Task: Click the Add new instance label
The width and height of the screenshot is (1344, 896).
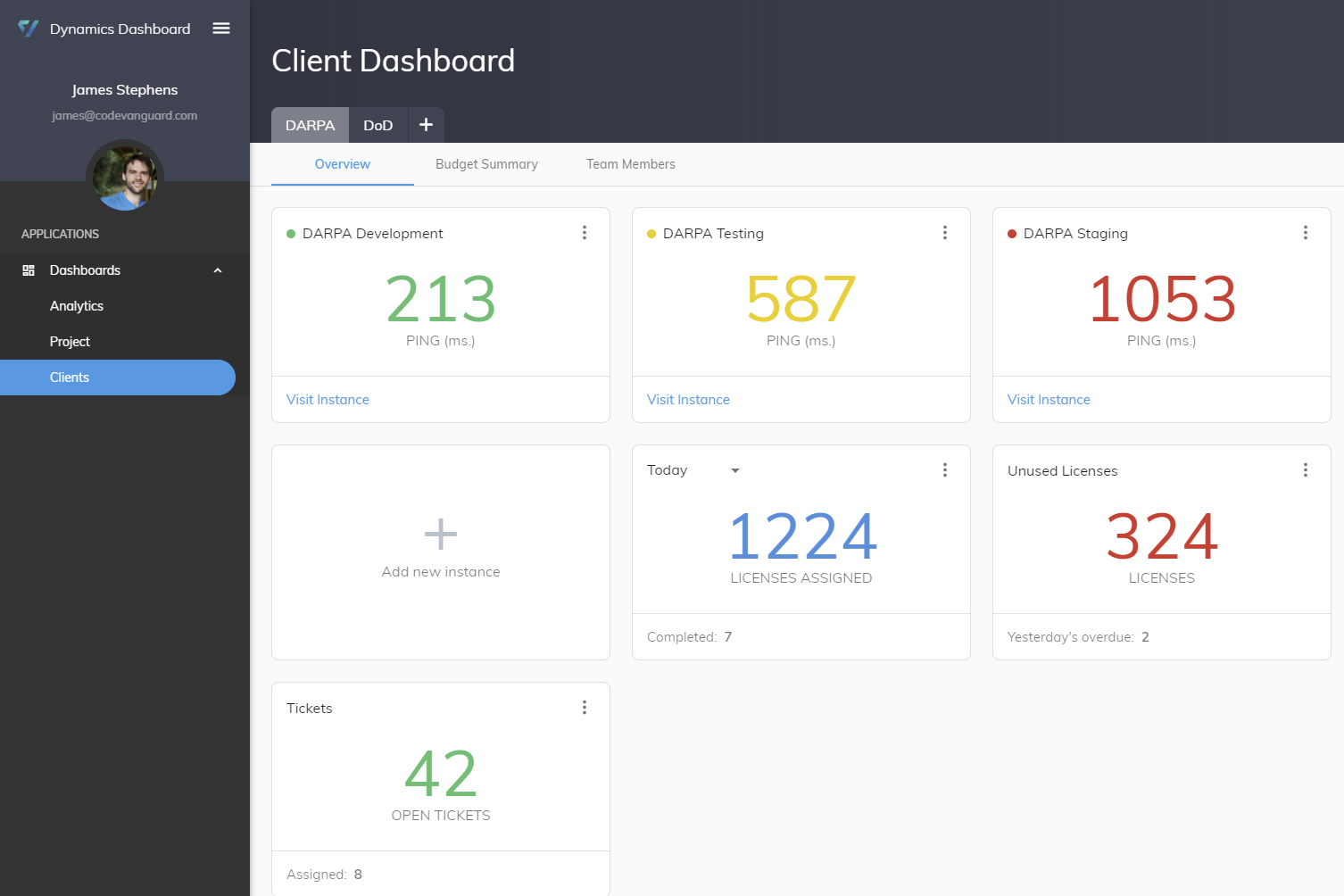Action: pos(441,572)
